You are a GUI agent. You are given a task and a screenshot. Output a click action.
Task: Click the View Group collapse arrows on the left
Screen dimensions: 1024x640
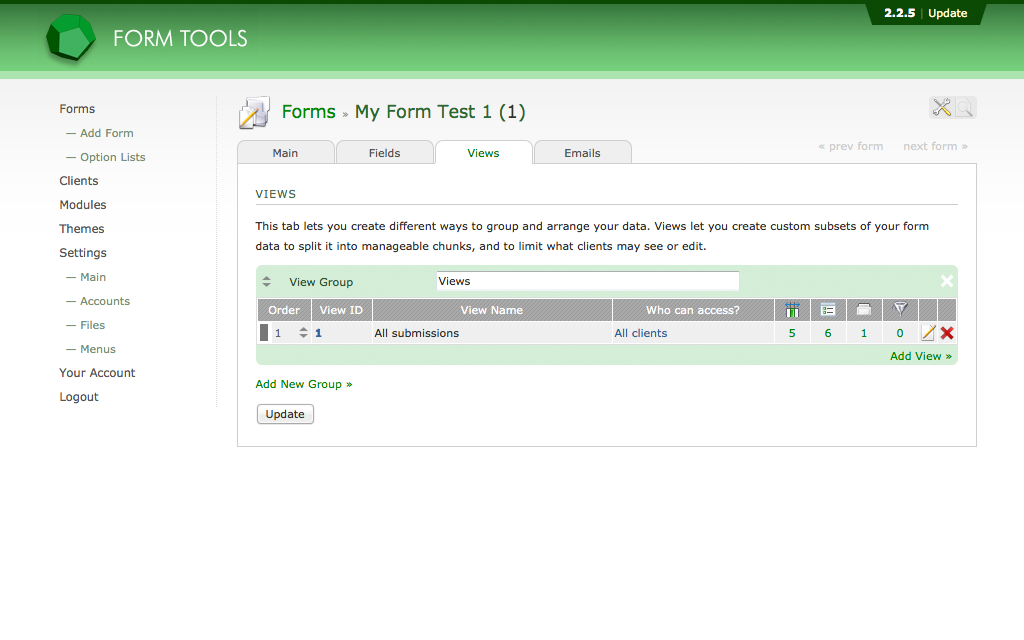pos(266,281)
